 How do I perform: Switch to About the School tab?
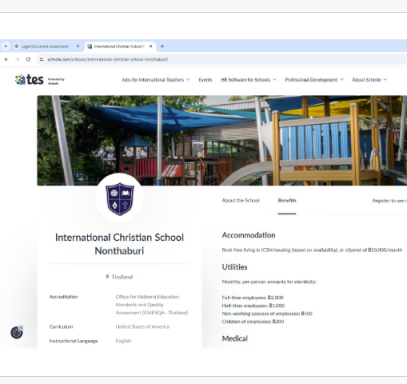241,200
